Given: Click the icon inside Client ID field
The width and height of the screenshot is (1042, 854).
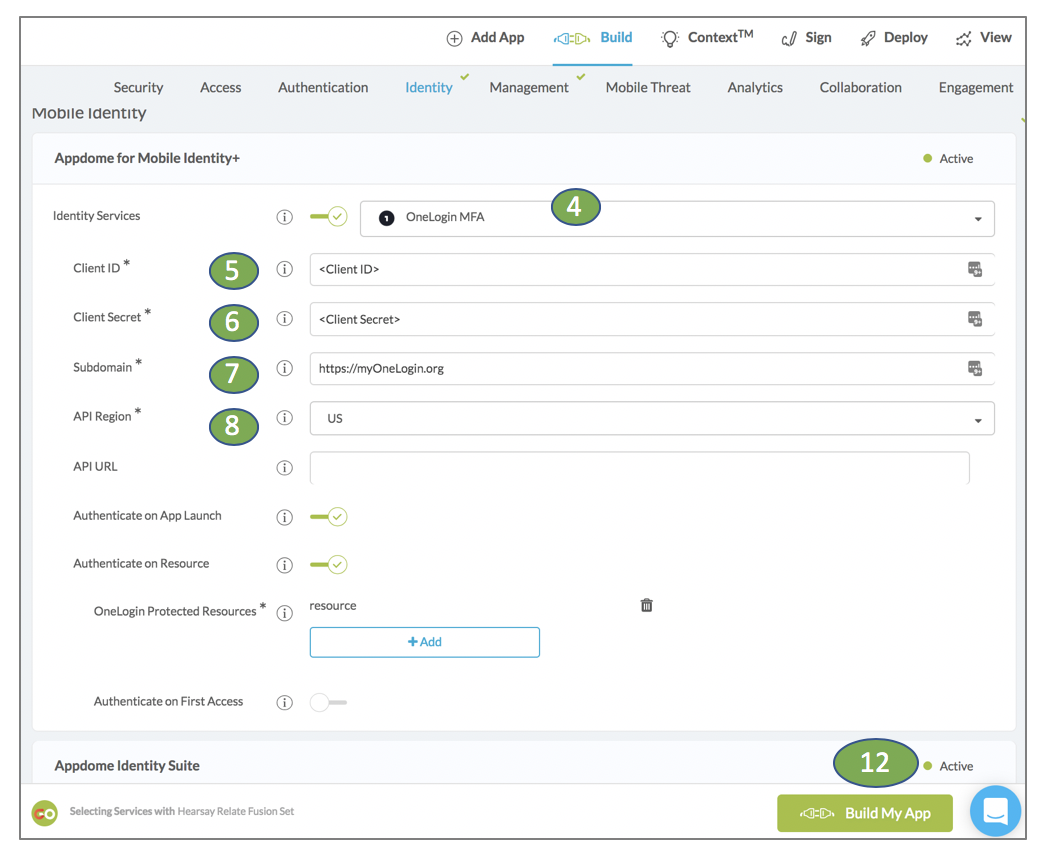Looking at the screenshot, I should pos(975,269).
